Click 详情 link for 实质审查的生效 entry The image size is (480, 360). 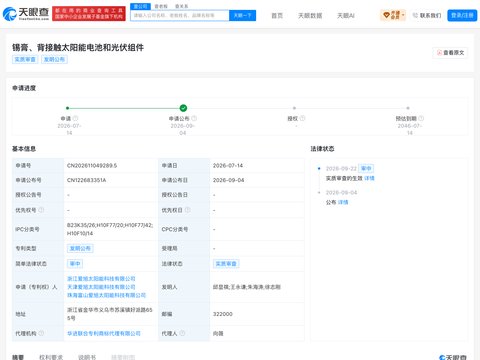[x=369, y=178]
